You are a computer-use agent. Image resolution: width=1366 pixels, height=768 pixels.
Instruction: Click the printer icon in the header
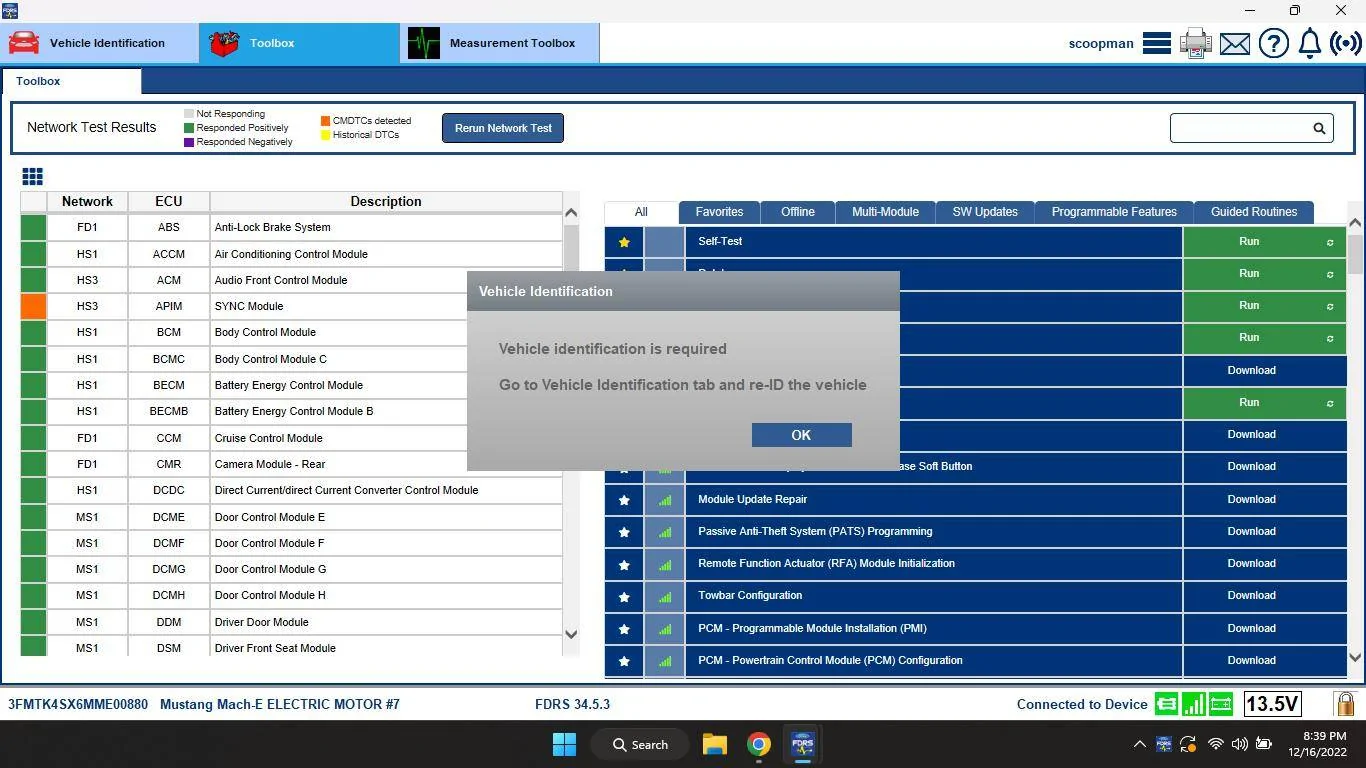(1196, 43)
